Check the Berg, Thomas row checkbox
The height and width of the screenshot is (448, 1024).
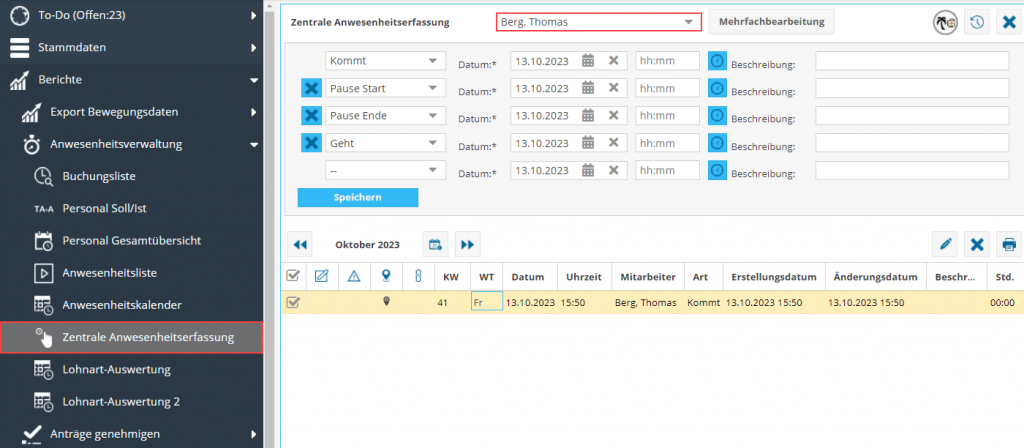293,302
